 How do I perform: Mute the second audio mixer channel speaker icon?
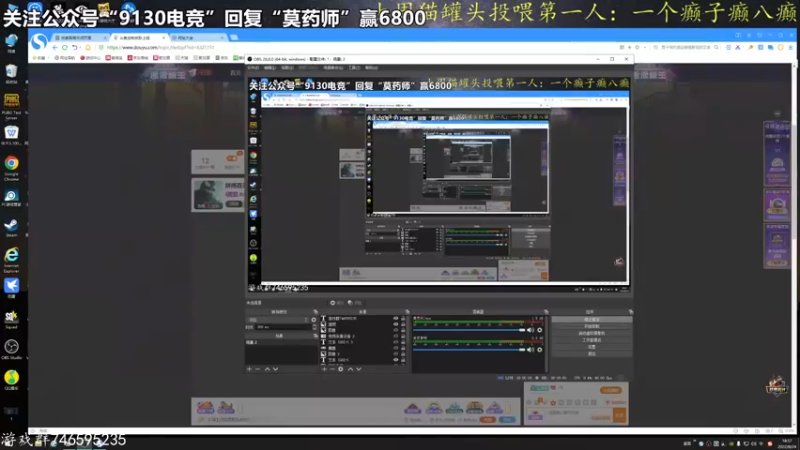(x=531, y=349)
